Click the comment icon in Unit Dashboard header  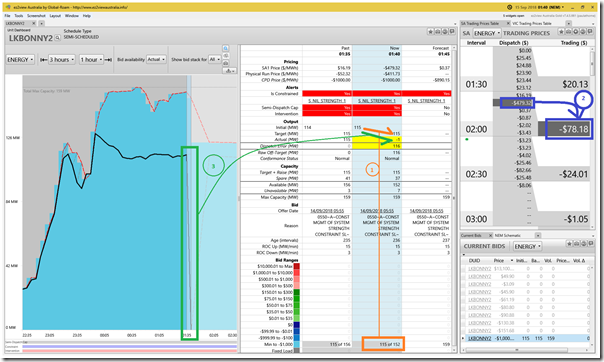452,32
